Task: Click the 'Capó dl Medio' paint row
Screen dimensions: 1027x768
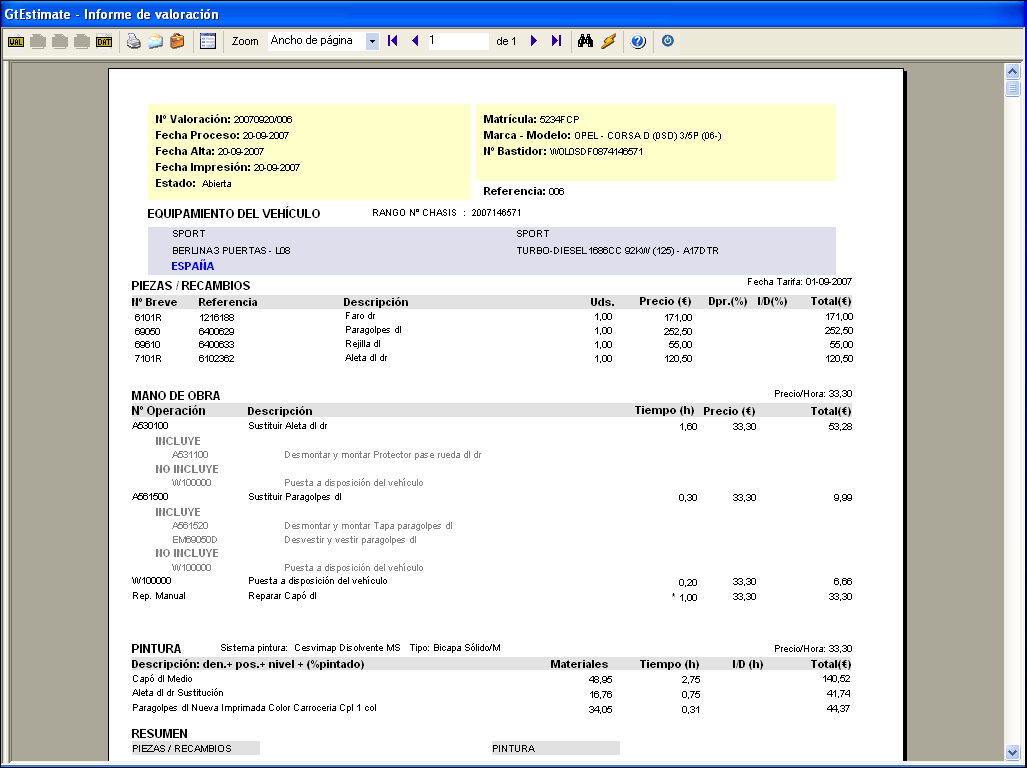Action: (x=492, y=679)
